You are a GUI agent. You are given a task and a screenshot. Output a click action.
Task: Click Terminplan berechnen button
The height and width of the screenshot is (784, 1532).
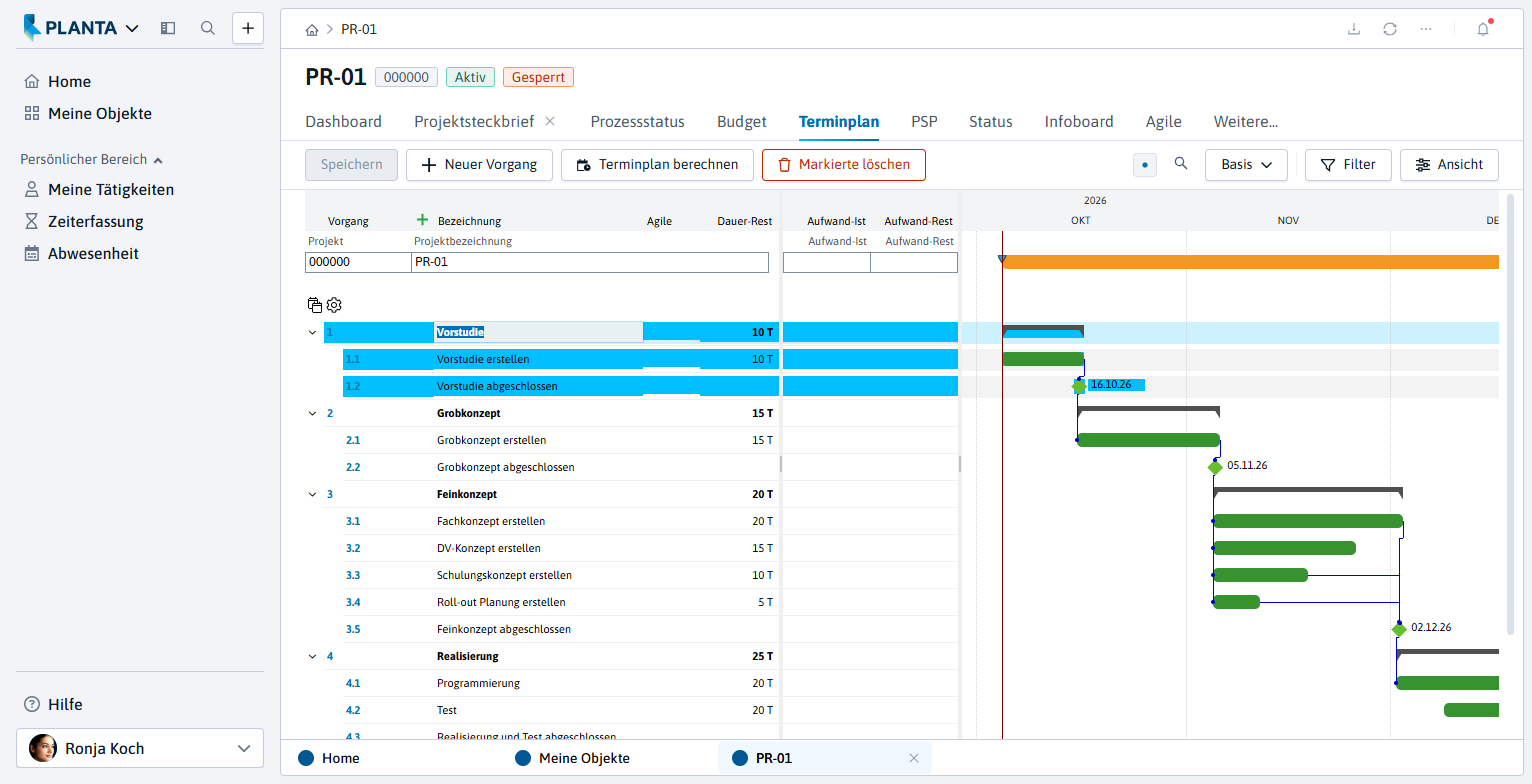click(657, 164)
